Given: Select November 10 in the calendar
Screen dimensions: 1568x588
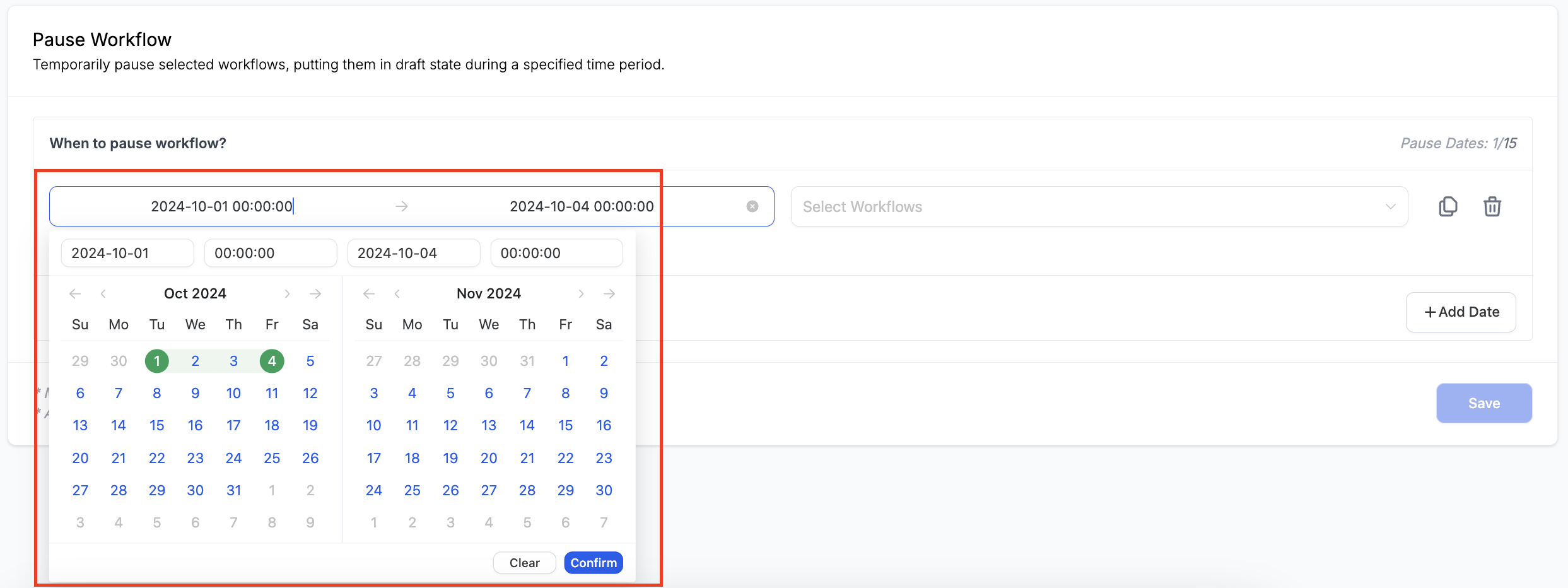Looking at the screenshot, I should 374,425.
